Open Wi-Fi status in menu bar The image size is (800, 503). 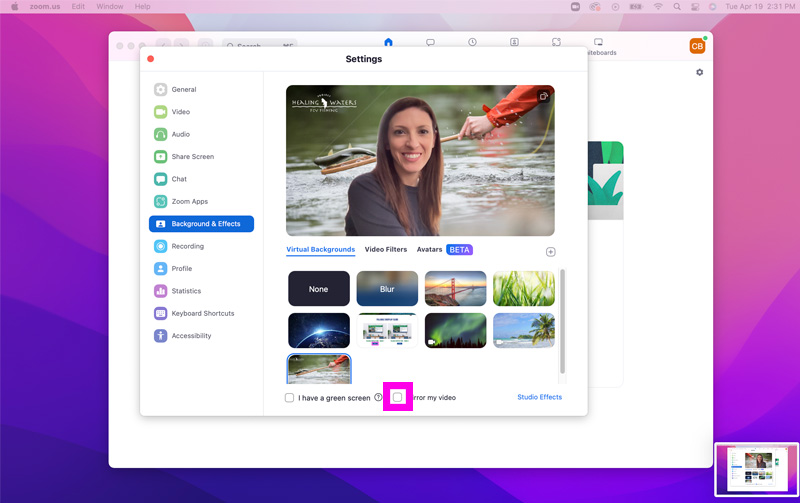point(658,7)
